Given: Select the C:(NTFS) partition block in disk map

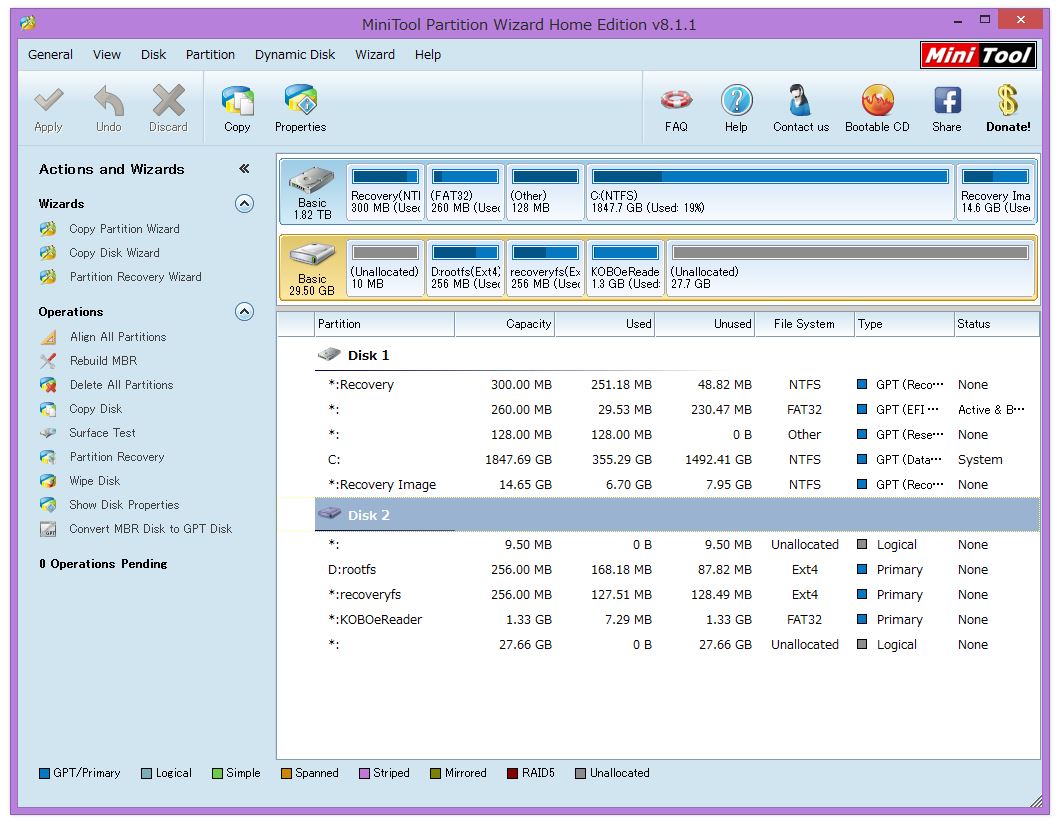Looking at the screenshot, I should coord(769,193).
